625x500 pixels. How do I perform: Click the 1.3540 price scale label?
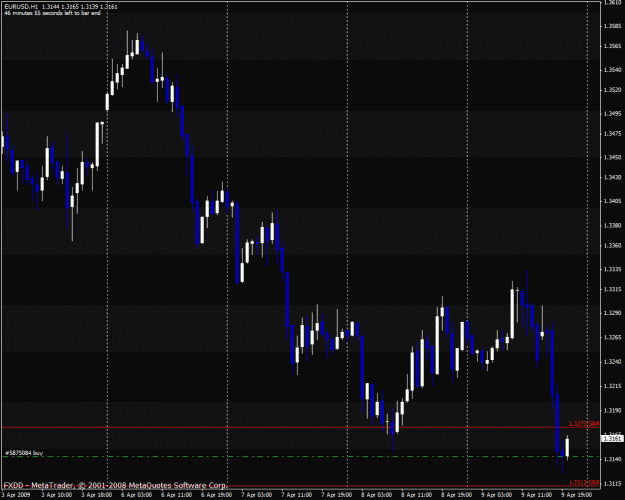pyautogui.click(x=612, y=70)
